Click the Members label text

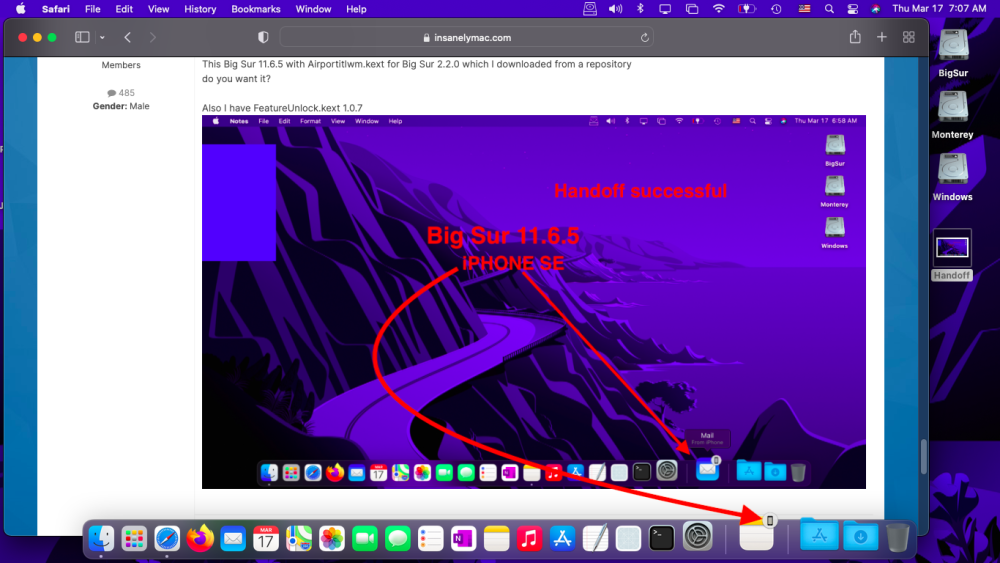pos(121,65)
